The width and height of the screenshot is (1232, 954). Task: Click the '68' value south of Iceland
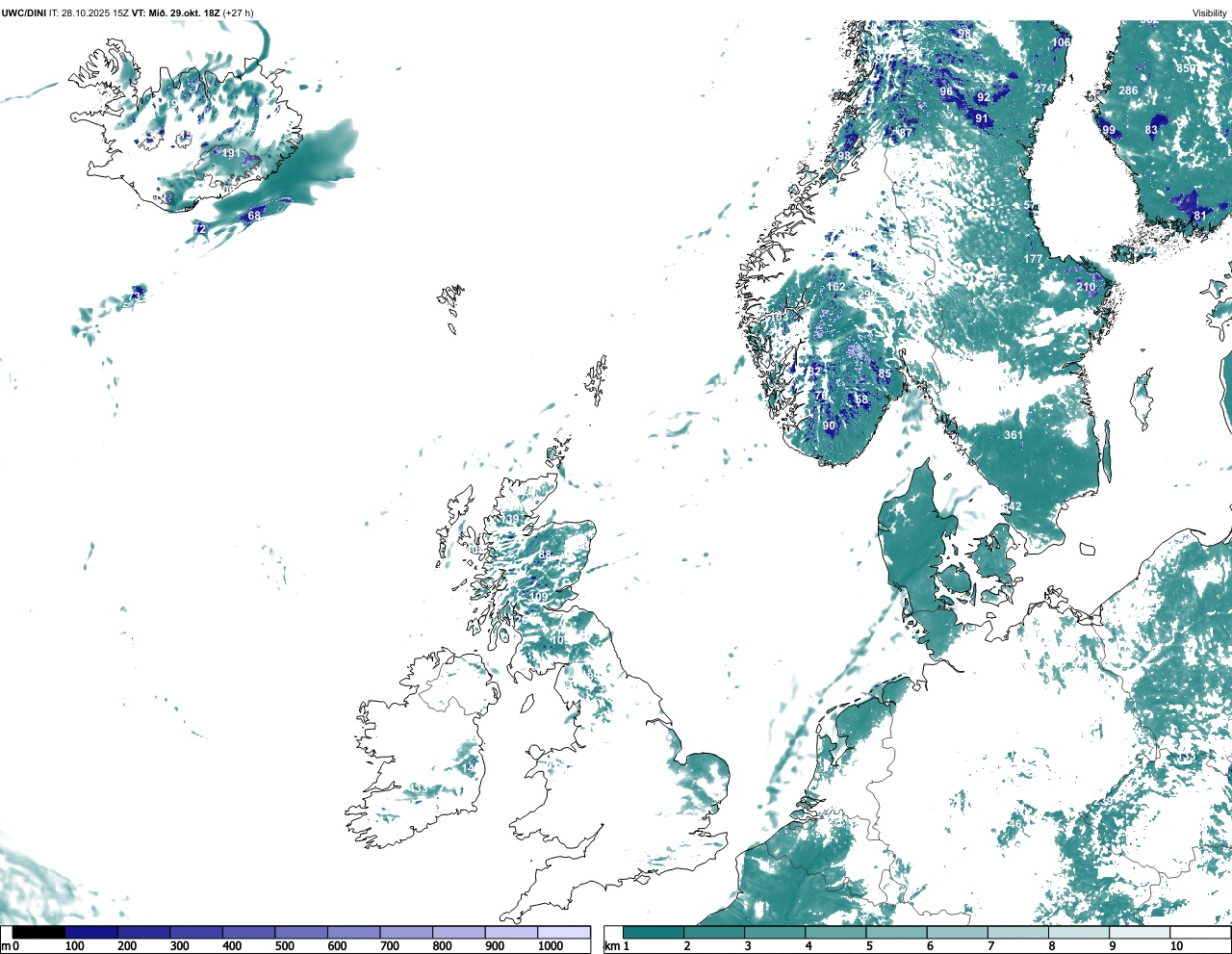[x=254, y=216]
